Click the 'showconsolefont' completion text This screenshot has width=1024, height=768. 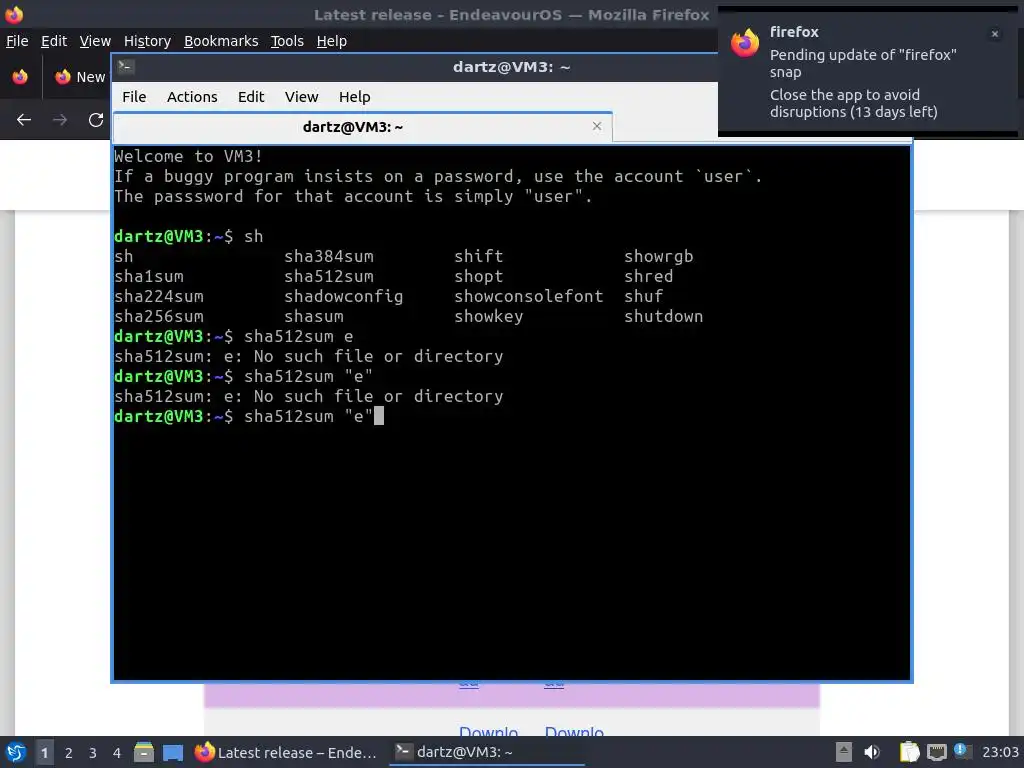528,296
